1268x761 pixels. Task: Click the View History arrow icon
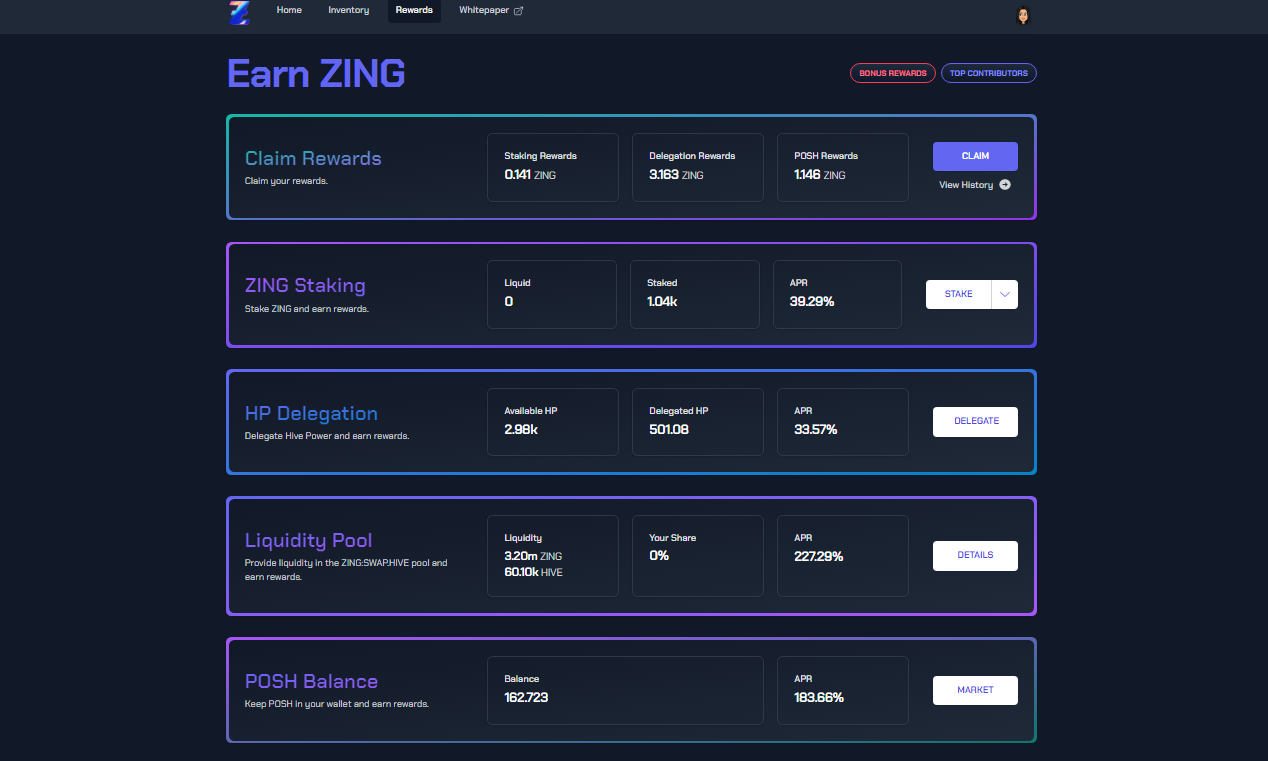1005,185
